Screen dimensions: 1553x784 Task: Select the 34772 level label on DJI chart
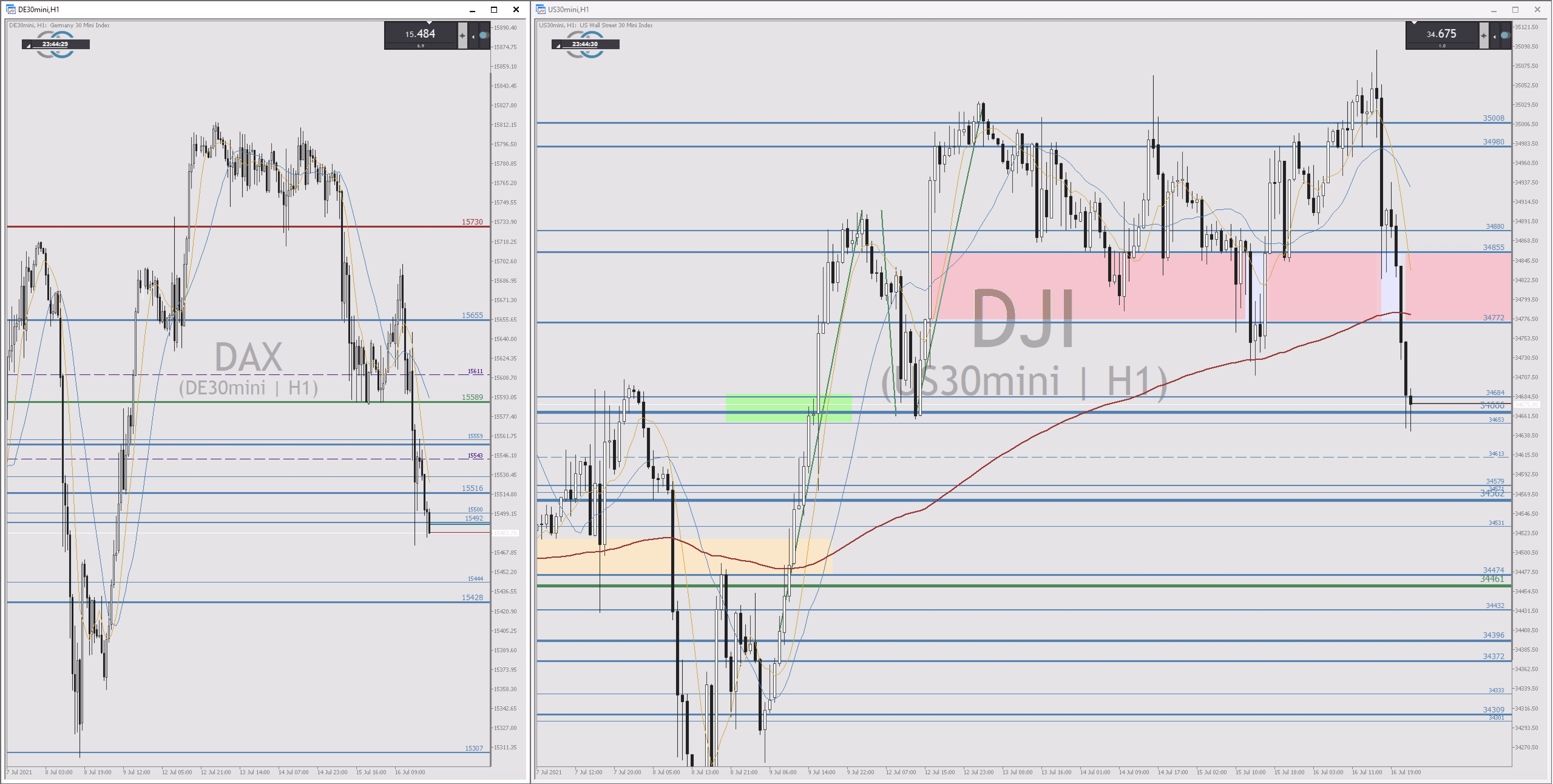[1493, 318]
